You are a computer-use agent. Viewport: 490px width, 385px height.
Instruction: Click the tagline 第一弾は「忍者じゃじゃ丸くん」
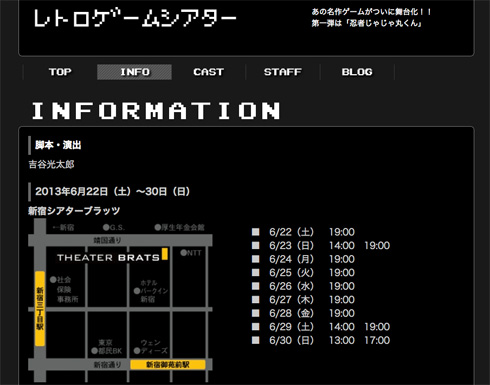click(367, 23)
